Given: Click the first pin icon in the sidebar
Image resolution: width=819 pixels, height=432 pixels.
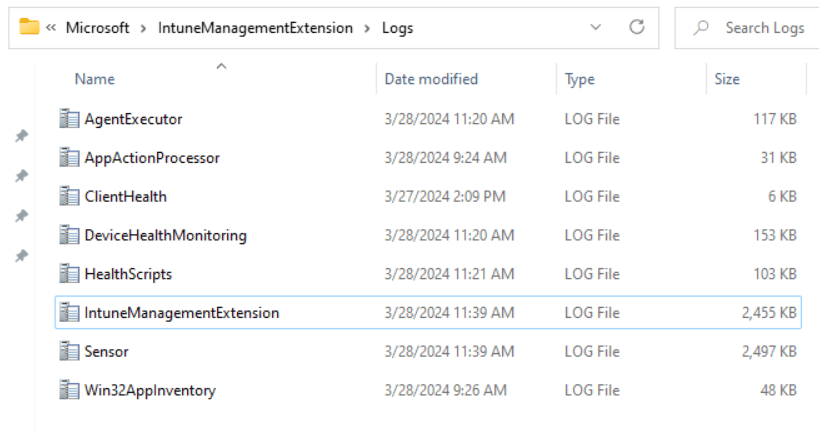Looking at the screenshot, I should point(21,136).
